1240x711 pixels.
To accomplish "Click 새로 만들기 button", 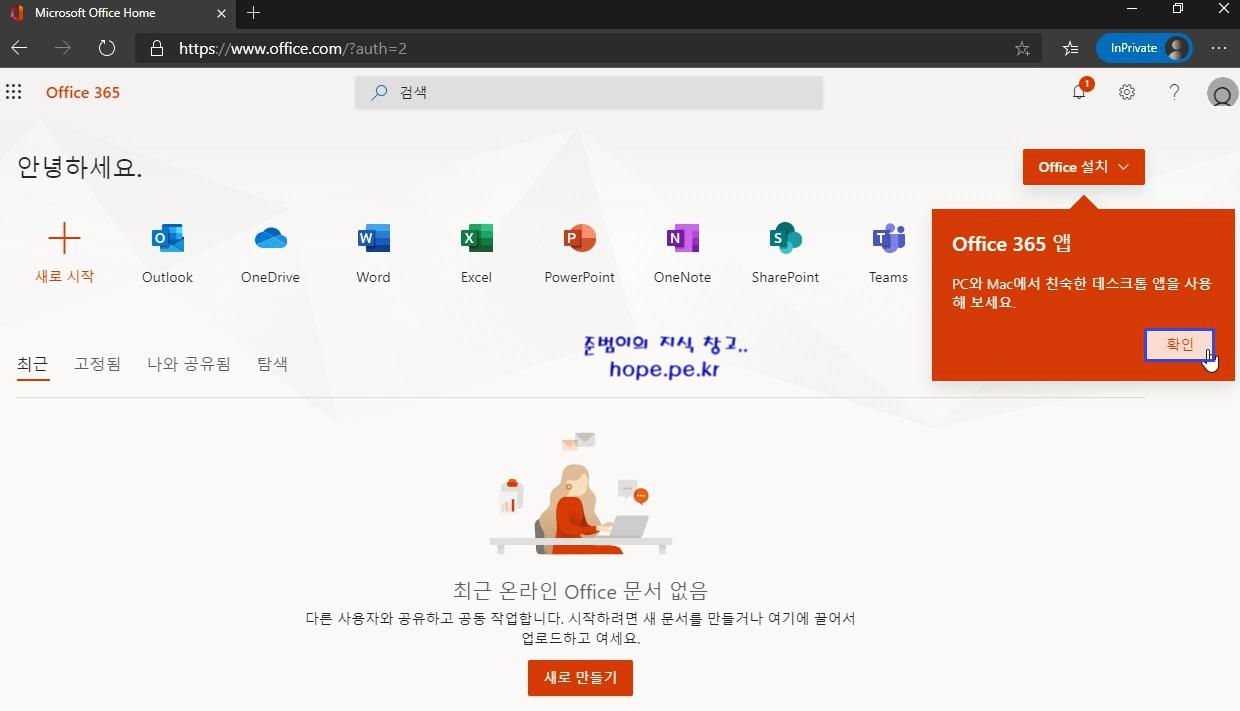I will [580, 678].
